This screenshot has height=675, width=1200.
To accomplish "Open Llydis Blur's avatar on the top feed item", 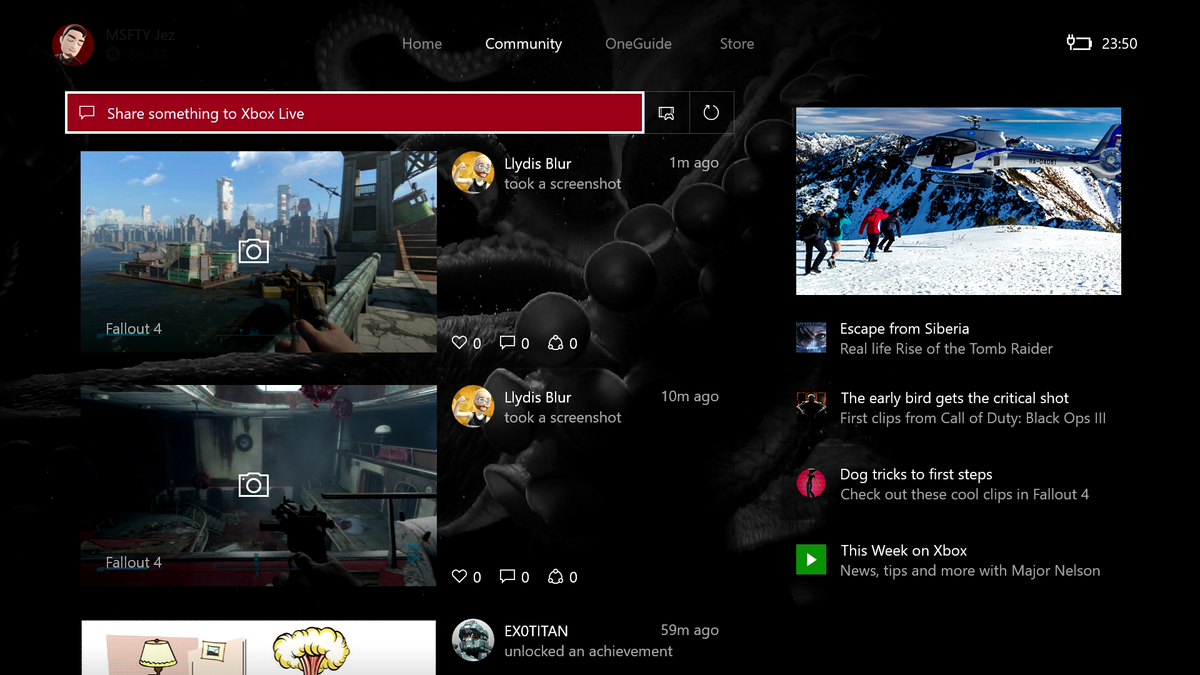I will (471, 173).
